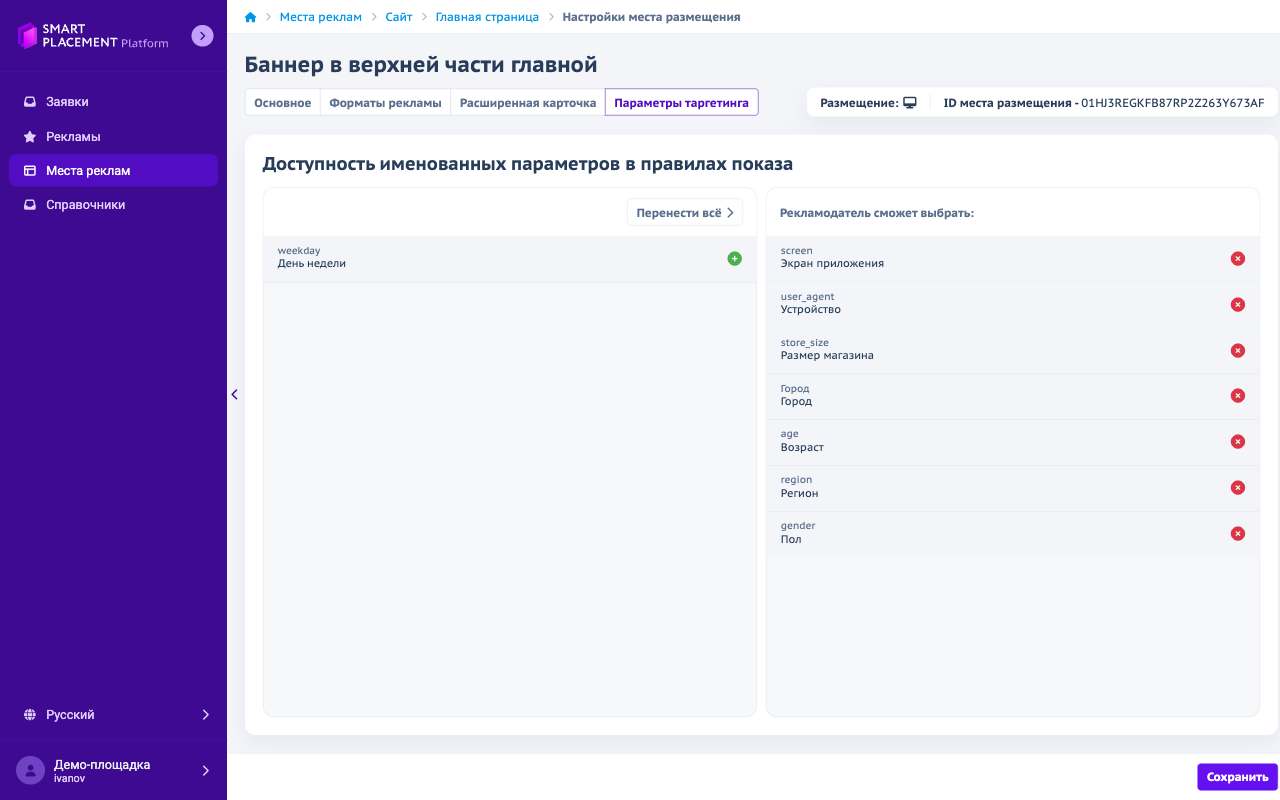Click the День недели row text

pyautogui.click(x=312, y=264)
